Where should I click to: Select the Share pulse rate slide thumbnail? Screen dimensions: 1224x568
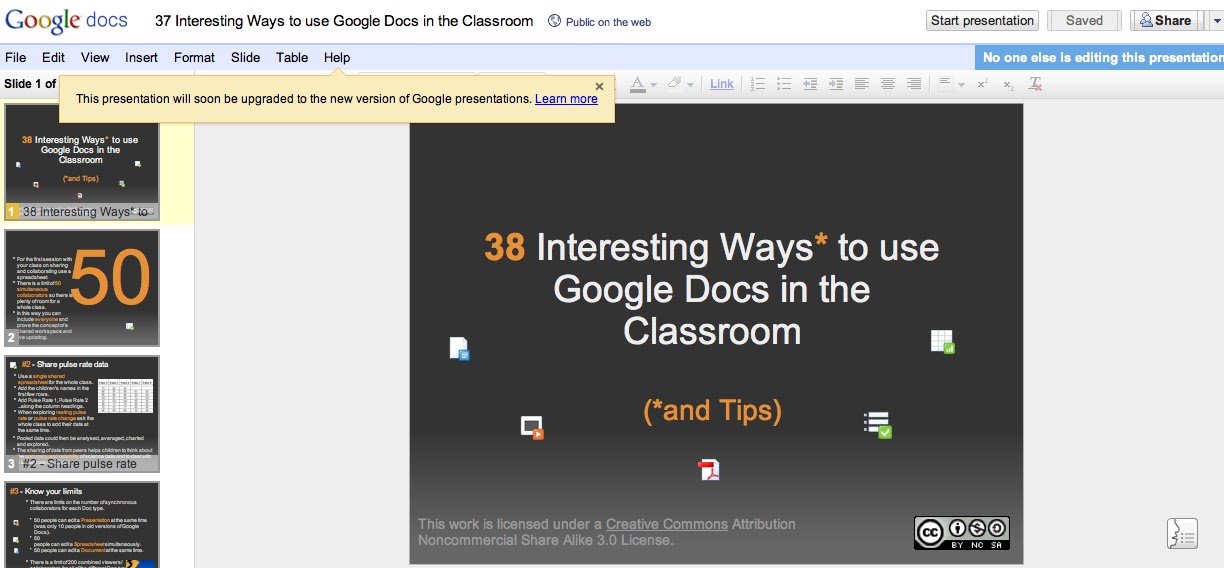point(82,414)
